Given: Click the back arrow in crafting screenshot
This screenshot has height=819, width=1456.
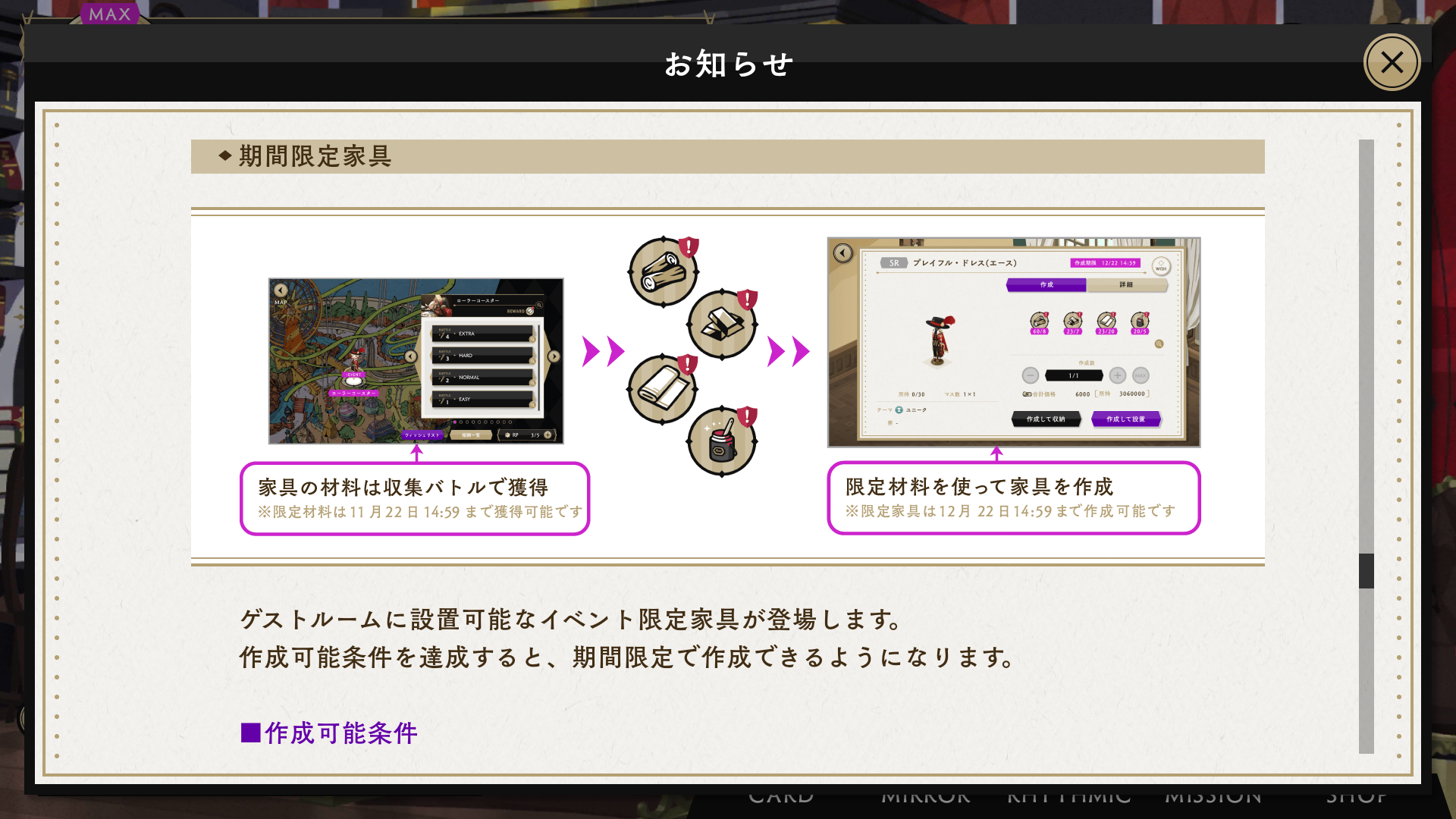Looking at the screenshot, I should tap(843, 253).
